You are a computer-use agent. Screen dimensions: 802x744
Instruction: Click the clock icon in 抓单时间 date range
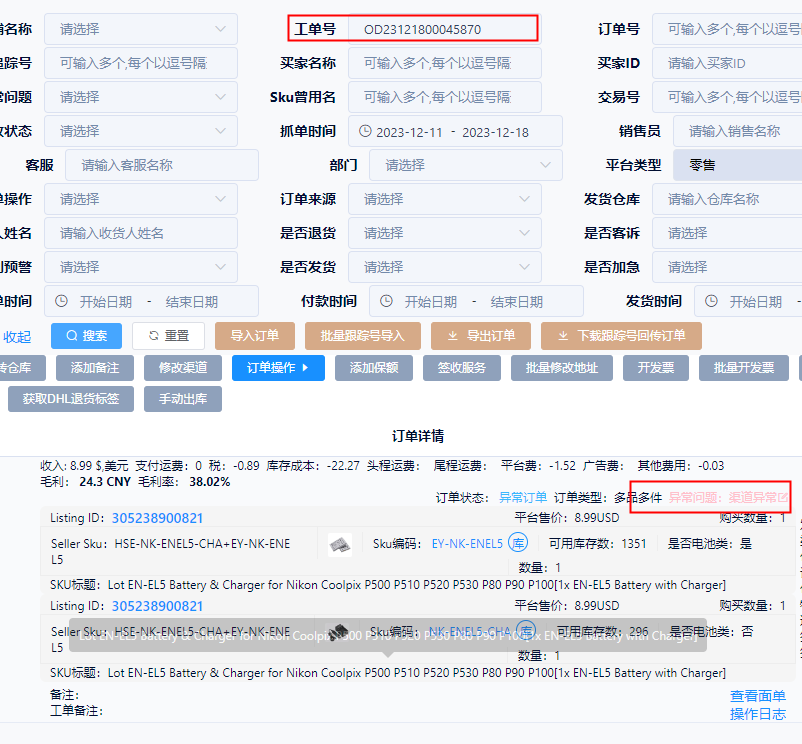[x=365, y=132]
